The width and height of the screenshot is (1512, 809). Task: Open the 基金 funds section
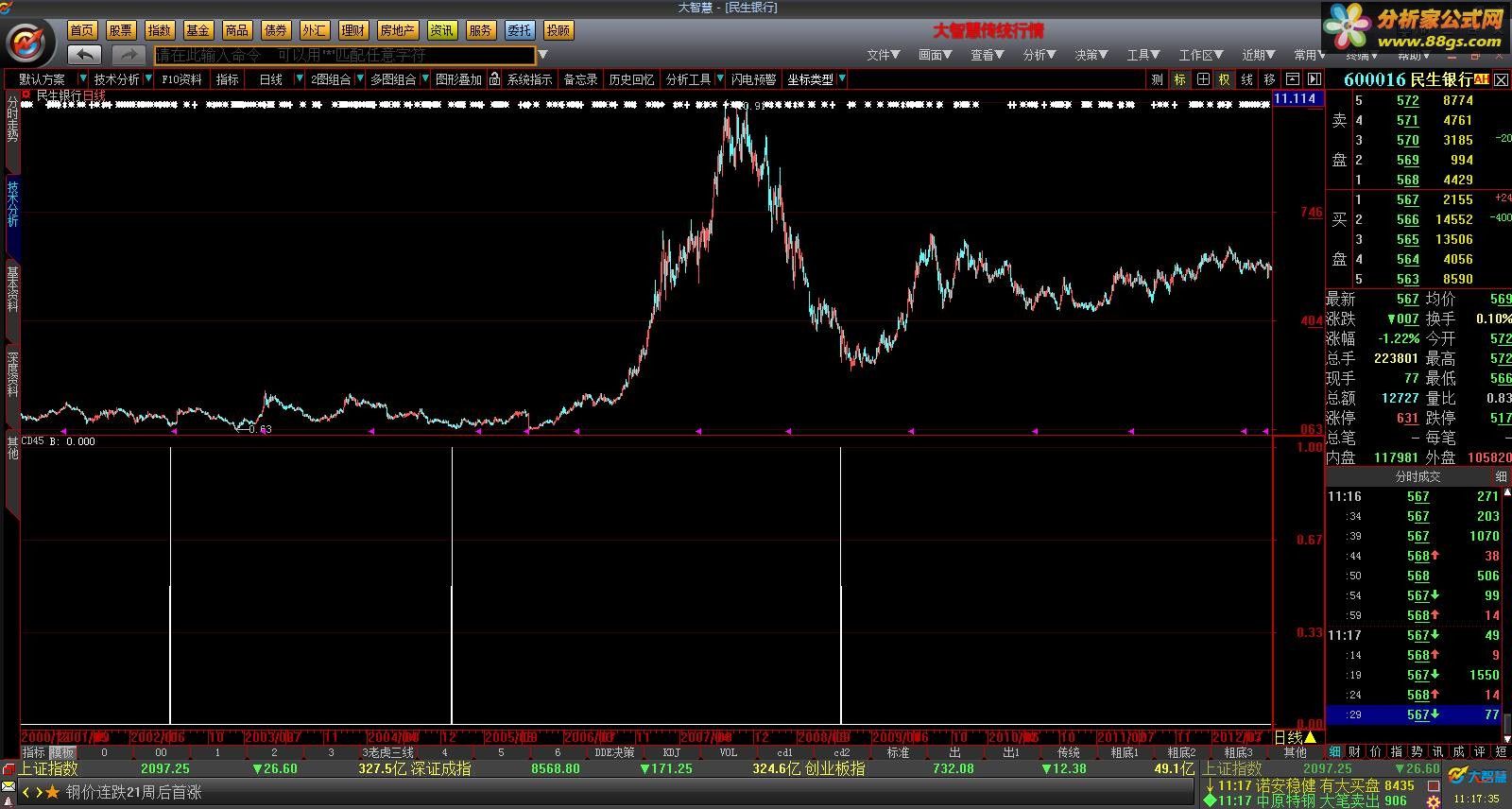198,30
